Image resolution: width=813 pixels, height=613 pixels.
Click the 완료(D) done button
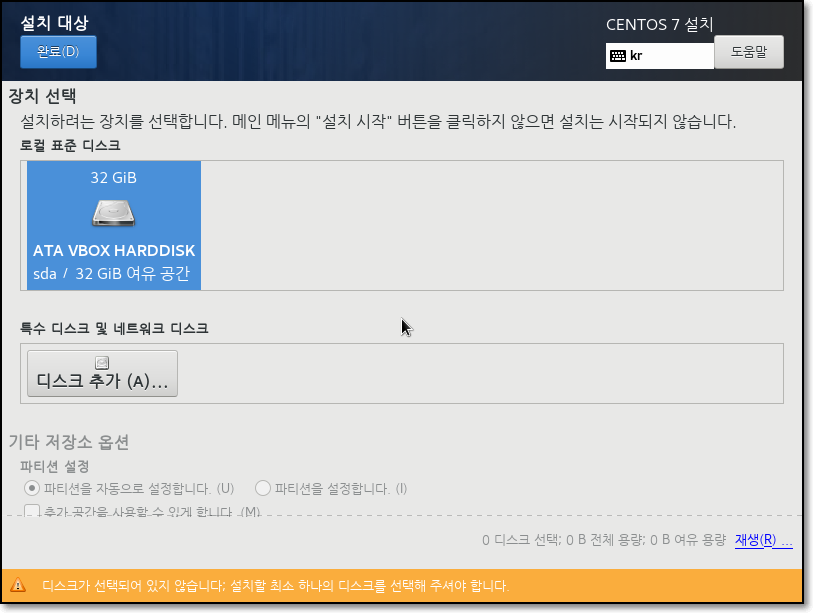point(58,52)
